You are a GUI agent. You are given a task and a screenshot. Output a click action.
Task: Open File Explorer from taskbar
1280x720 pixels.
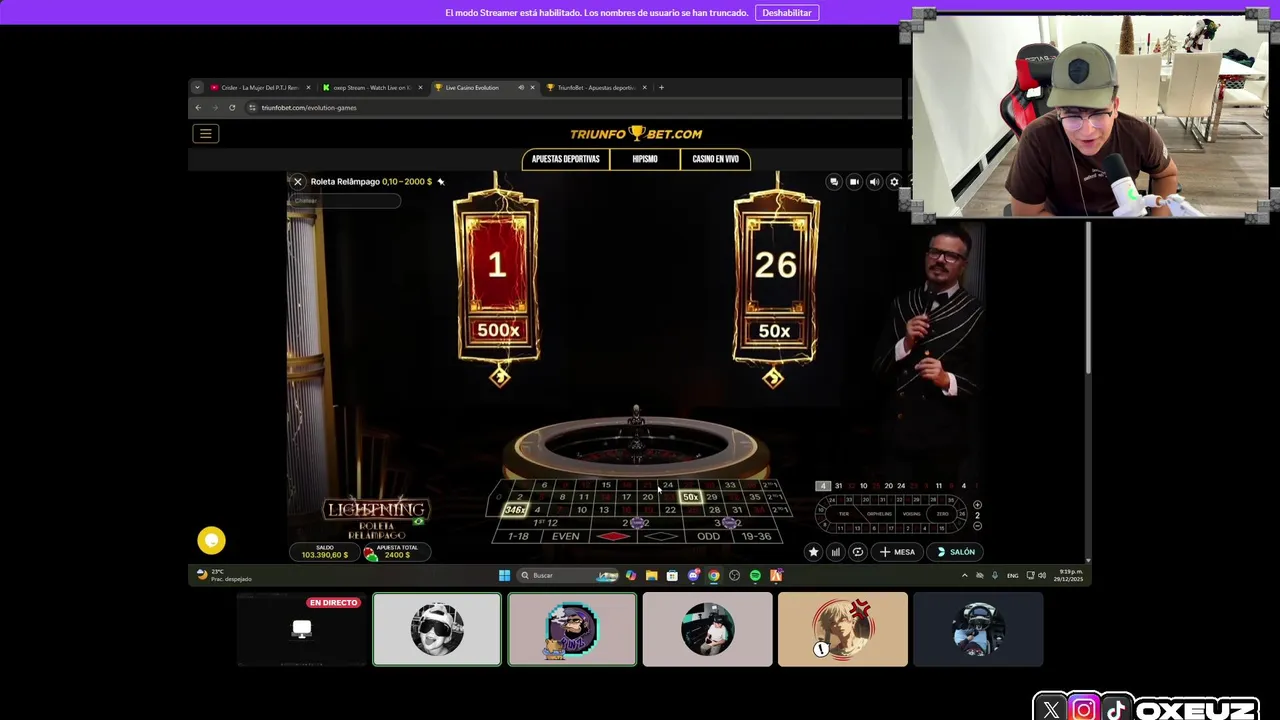click(651, 576)
